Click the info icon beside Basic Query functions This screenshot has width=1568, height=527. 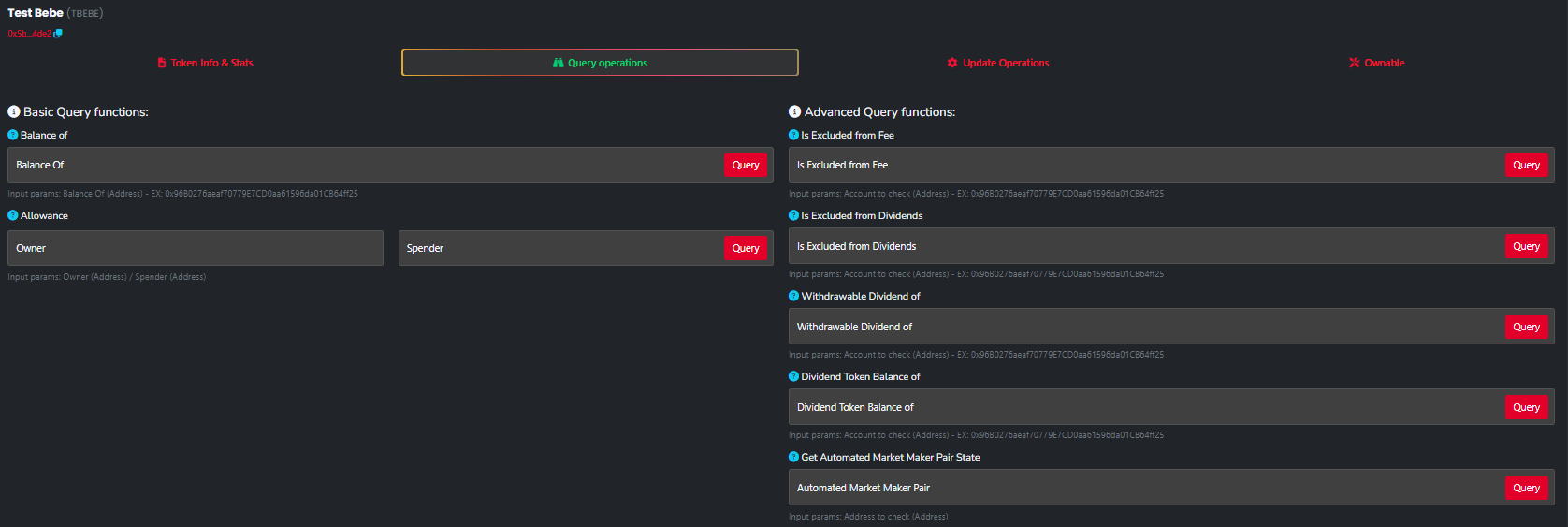(14, 111)
